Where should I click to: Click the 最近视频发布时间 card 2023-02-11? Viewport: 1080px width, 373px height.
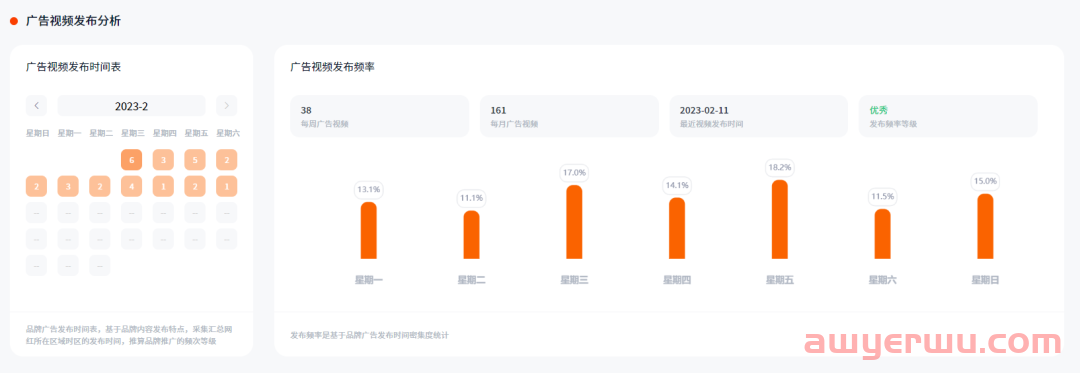(x=758, y=116)
